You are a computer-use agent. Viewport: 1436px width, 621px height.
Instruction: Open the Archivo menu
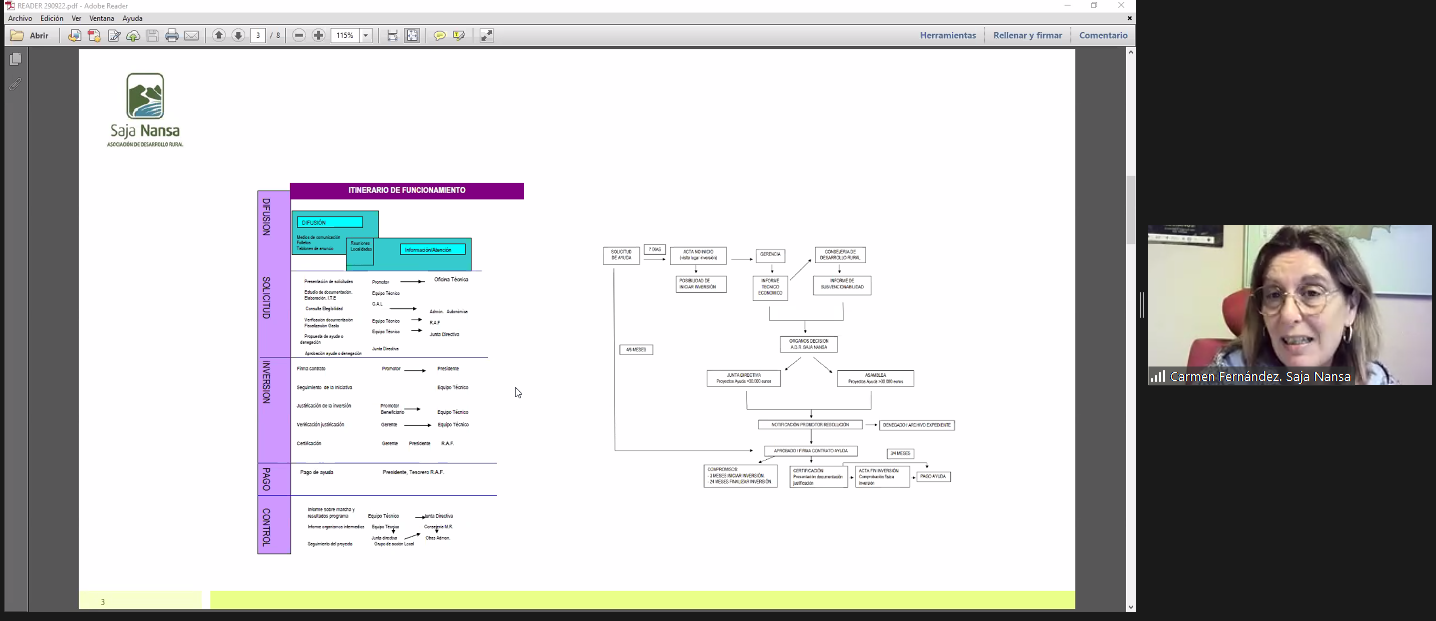20,18
